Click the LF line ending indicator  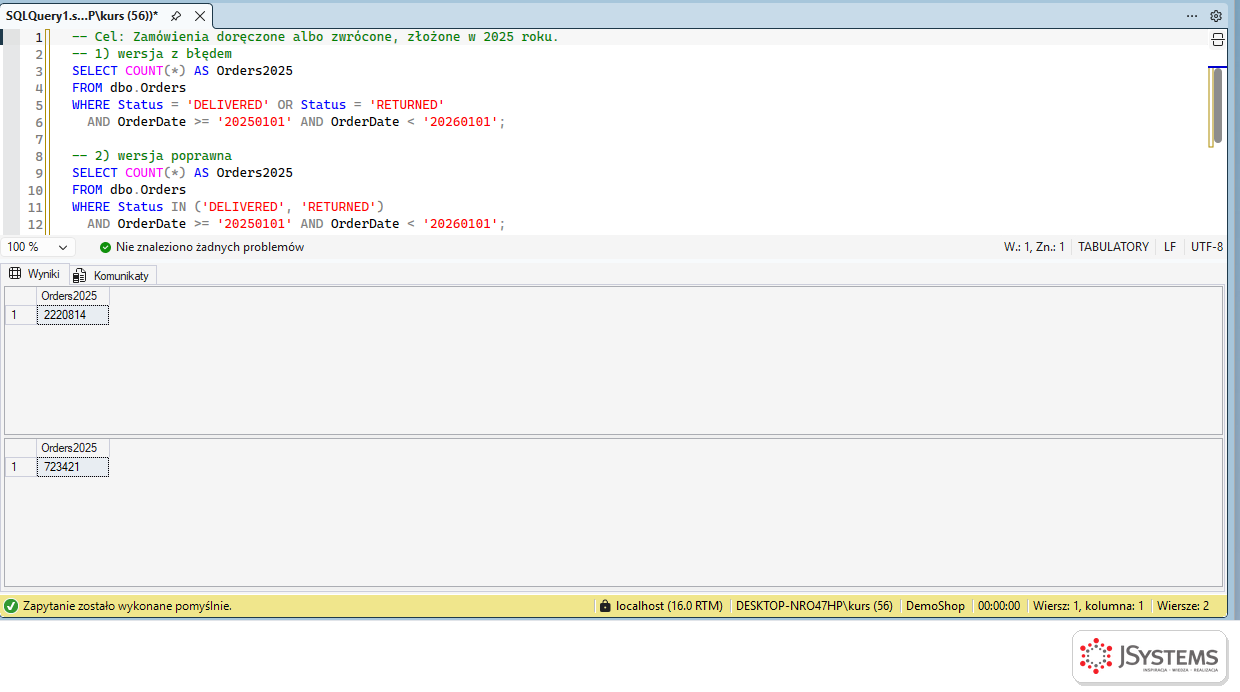(1170, 247)
